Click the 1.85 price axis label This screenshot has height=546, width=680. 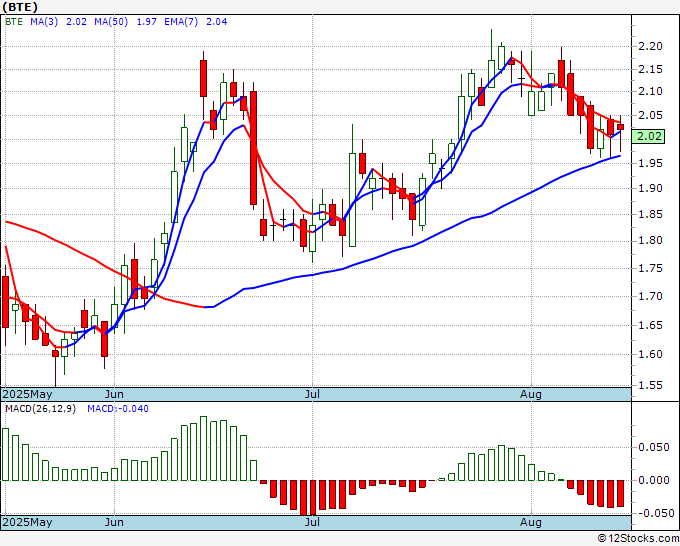(x=650, y=214)
